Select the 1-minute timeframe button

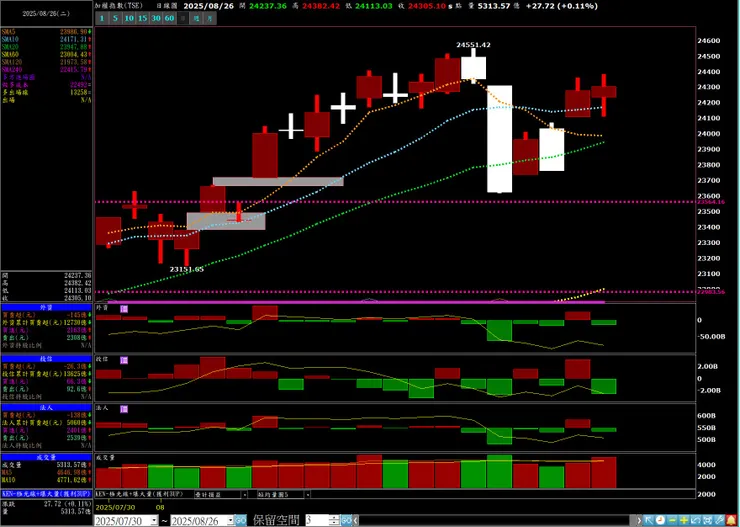102,18
